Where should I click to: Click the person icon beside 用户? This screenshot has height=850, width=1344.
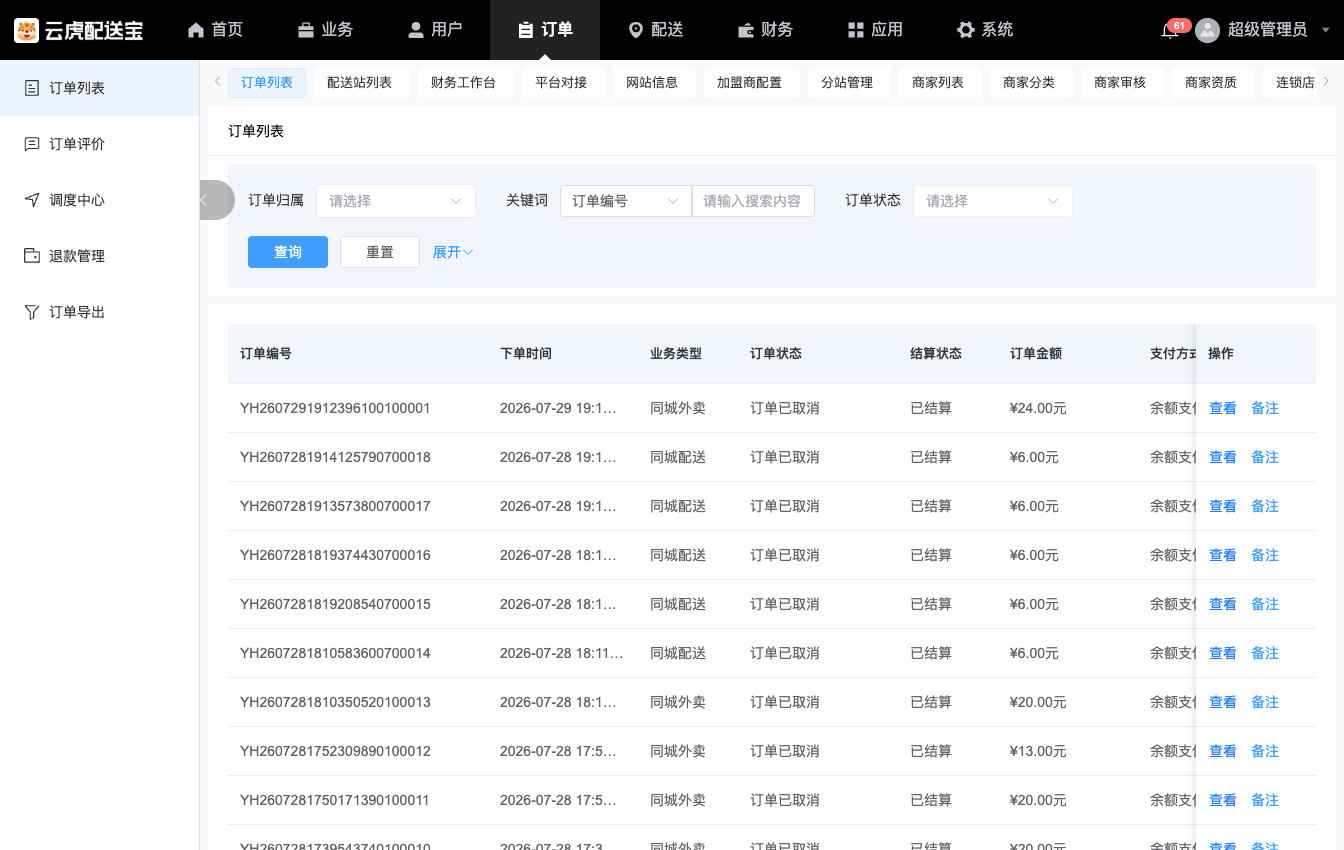[x=416, y=30]
